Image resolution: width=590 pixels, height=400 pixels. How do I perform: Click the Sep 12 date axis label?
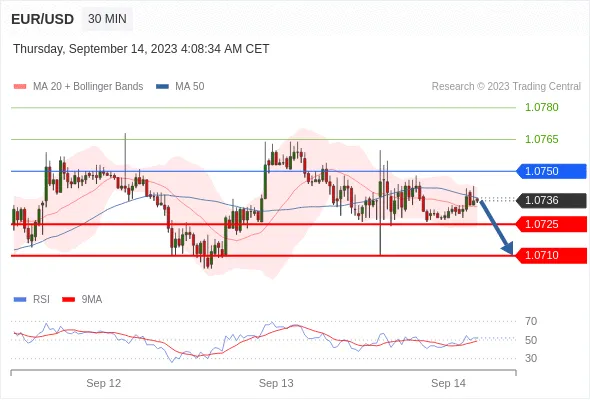coord(103,383)
